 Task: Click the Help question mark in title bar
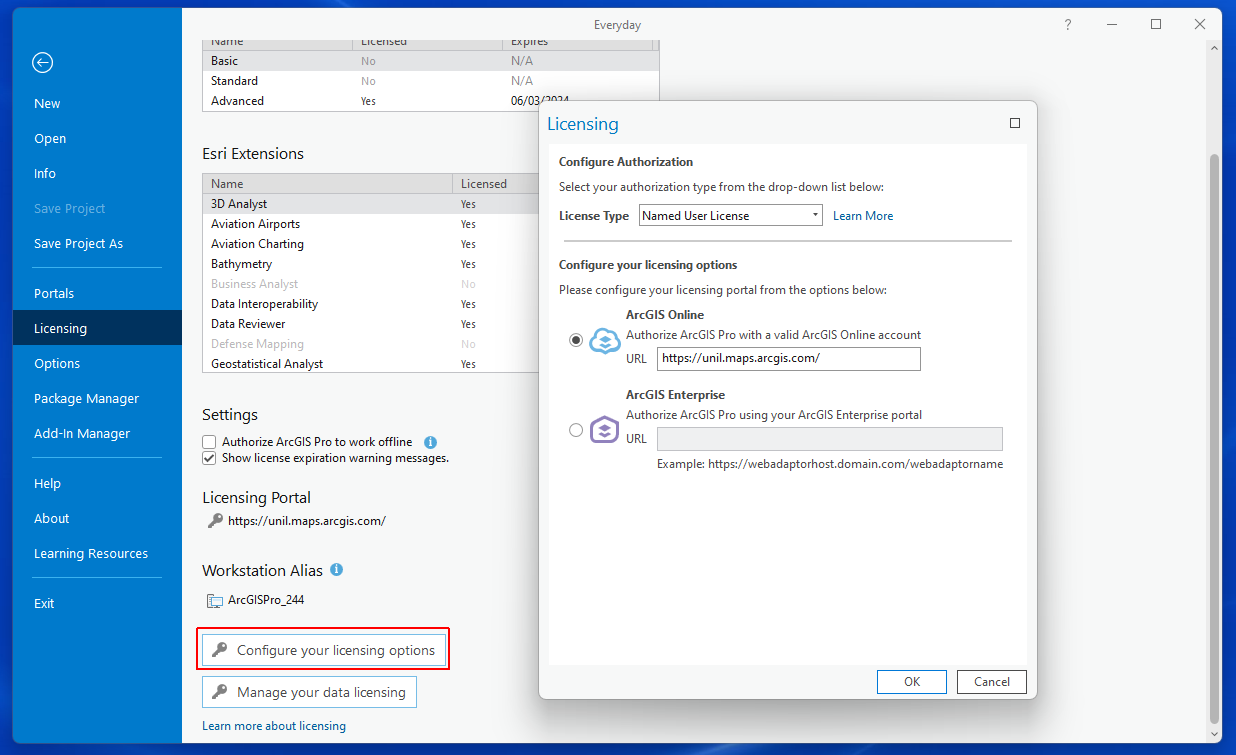(1068, 25)
